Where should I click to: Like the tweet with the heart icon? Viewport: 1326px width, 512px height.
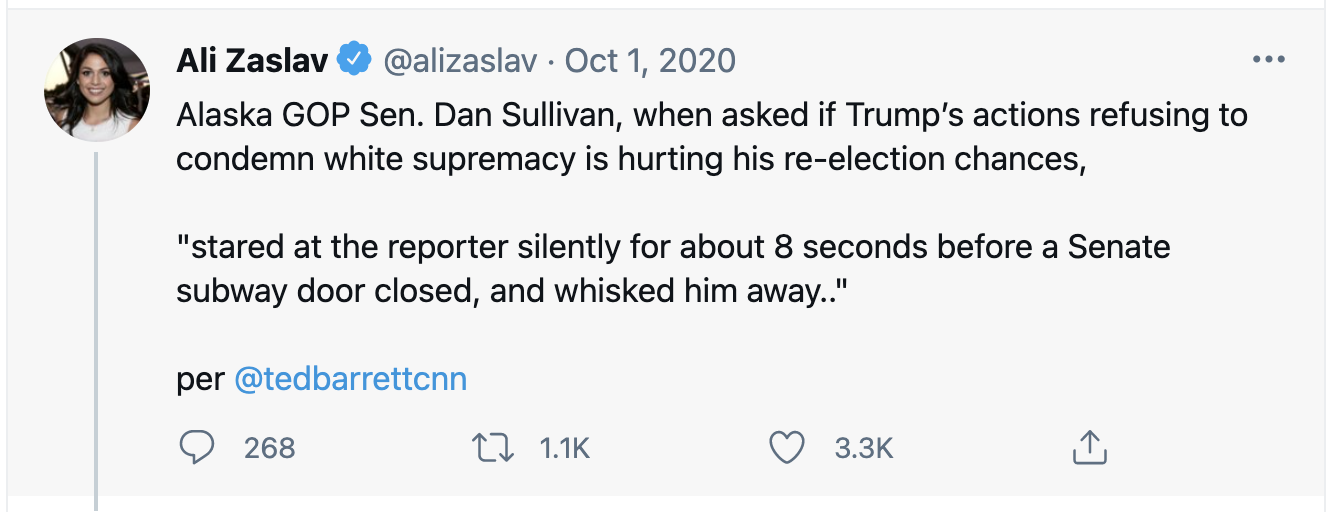pos(788,447)
